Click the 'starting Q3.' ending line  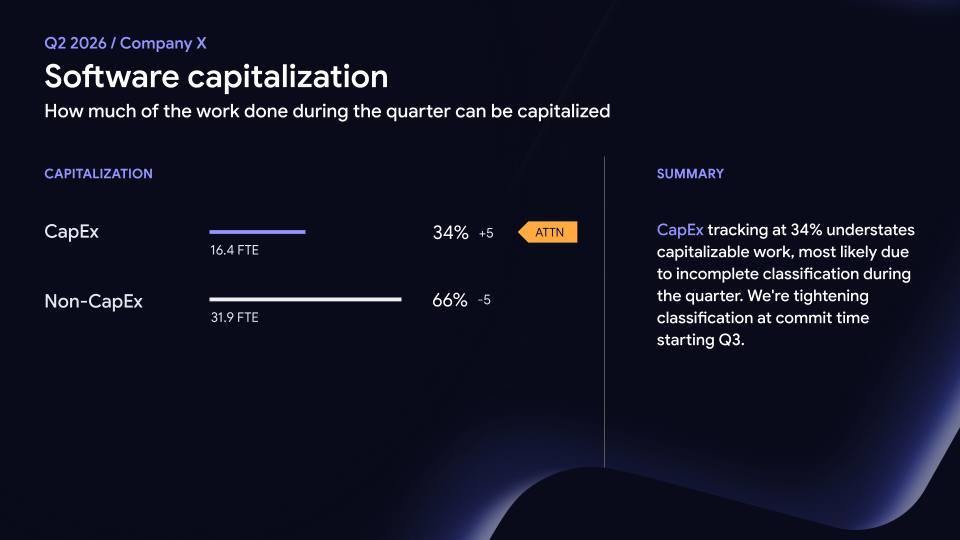tap(700, 340)
